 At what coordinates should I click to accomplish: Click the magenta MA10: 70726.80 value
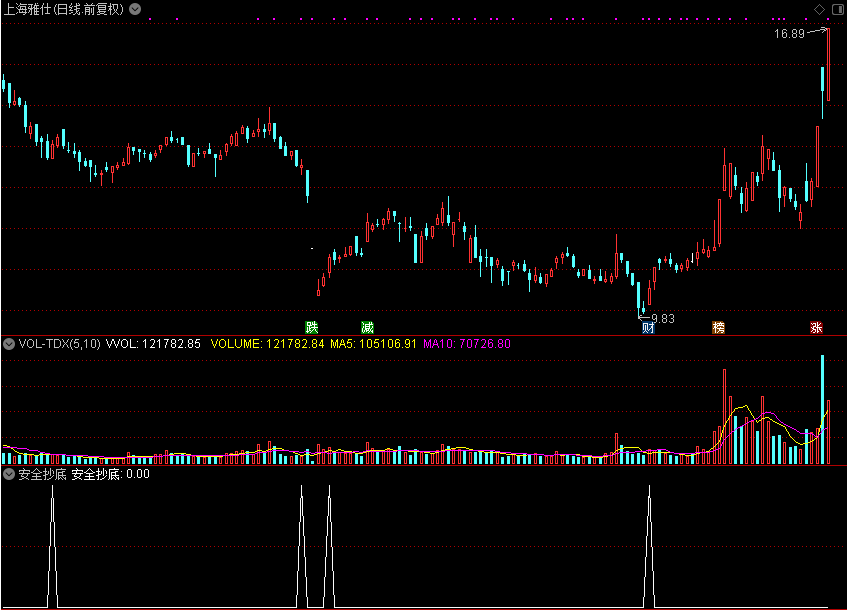point(467,344)
